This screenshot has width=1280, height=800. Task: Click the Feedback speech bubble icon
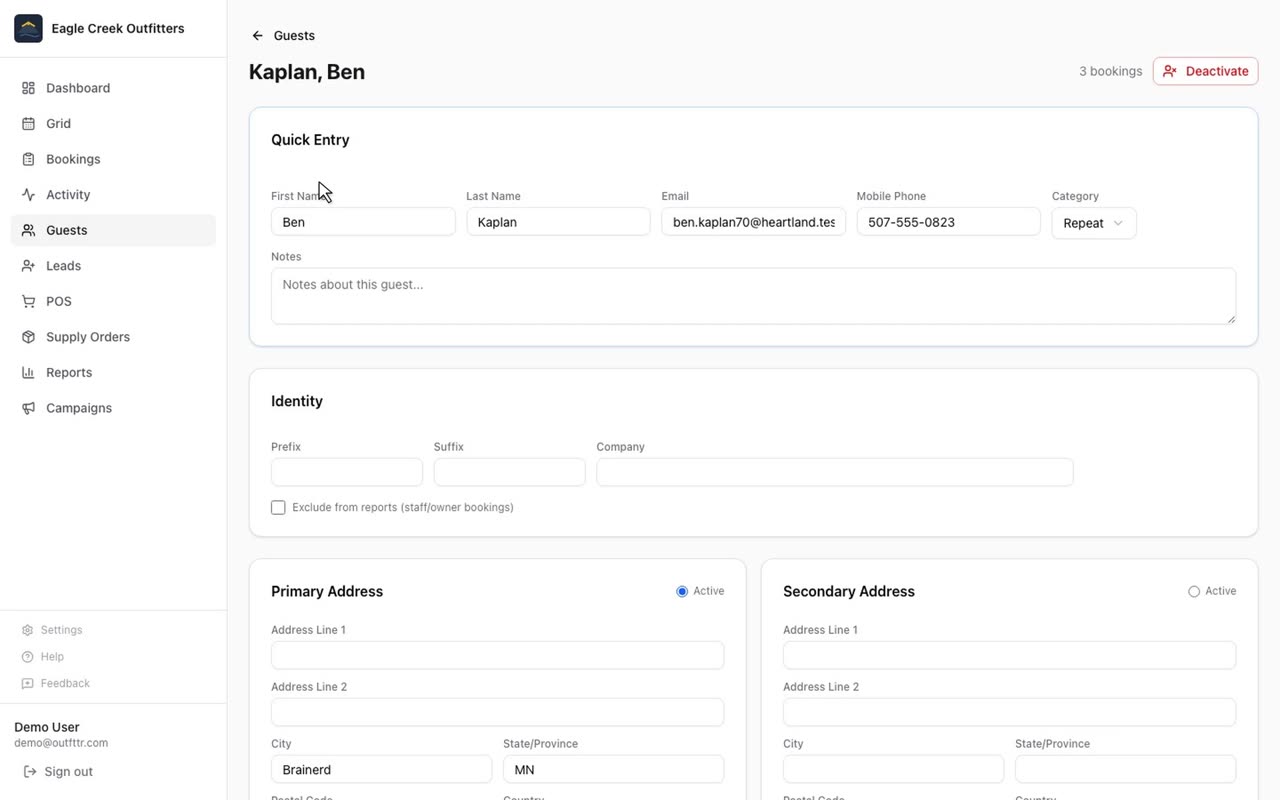(x=28, y=684)
